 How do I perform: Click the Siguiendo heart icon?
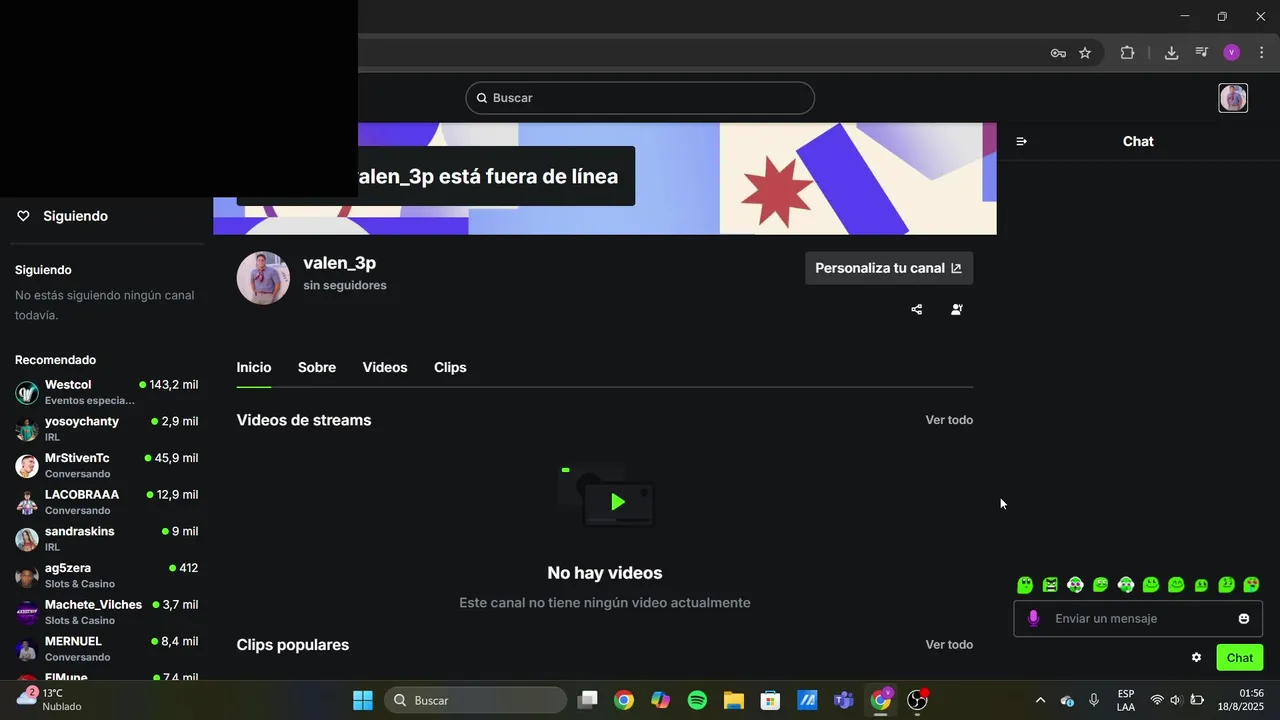[23, 216]
